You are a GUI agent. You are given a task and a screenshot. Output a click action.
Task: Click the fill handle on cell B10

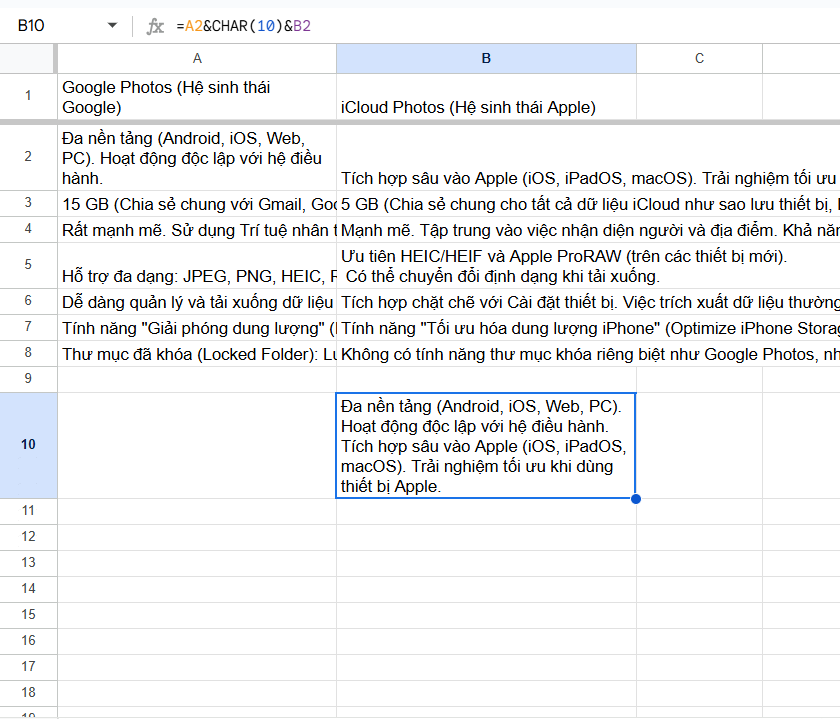coord(636,499)
